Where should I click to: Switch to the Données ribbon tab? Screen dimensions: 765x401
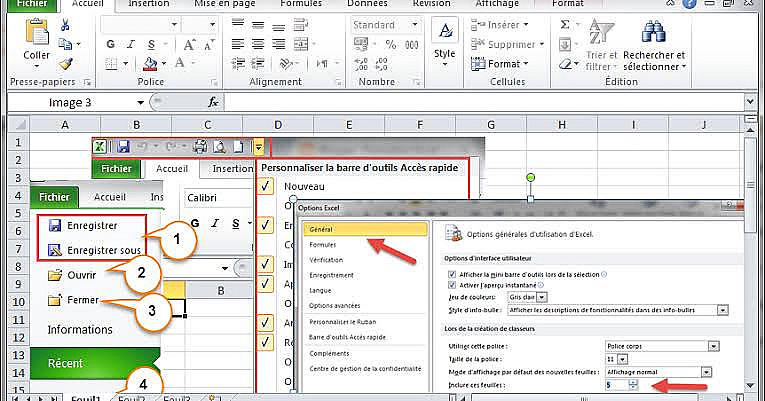(x=367, y=4)
